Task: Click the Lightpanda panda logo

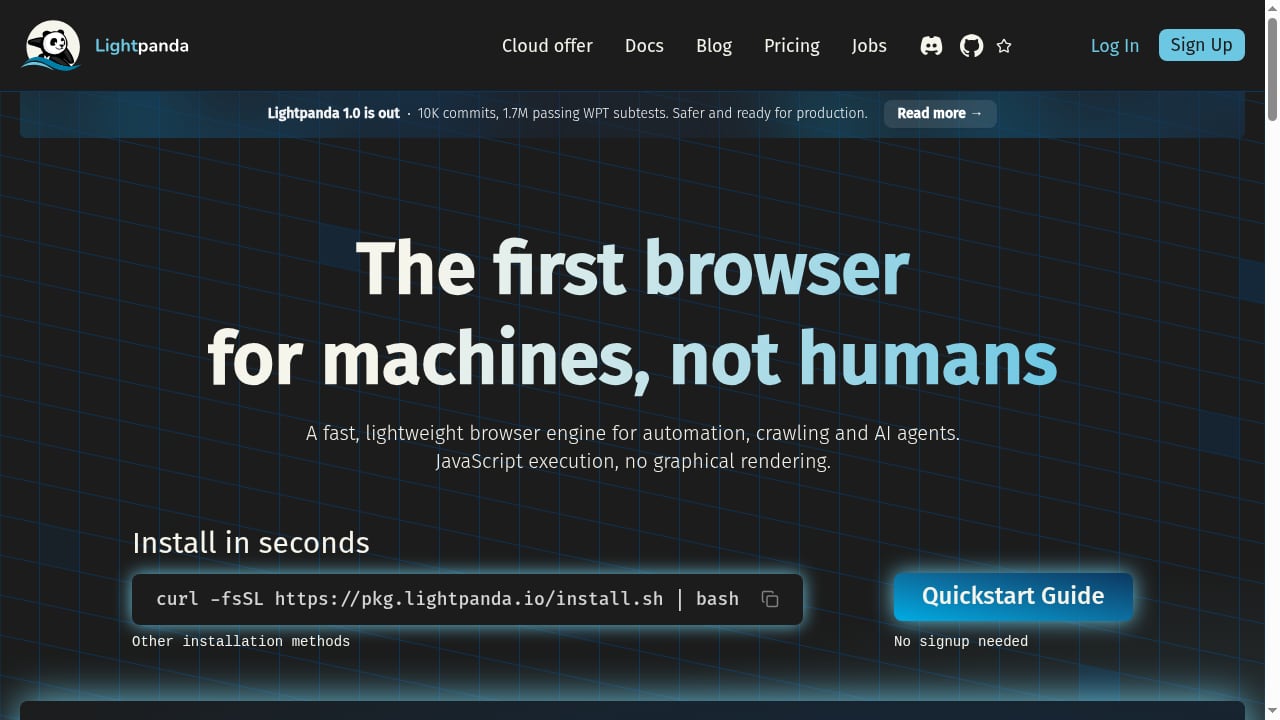Action: [51, 46]
